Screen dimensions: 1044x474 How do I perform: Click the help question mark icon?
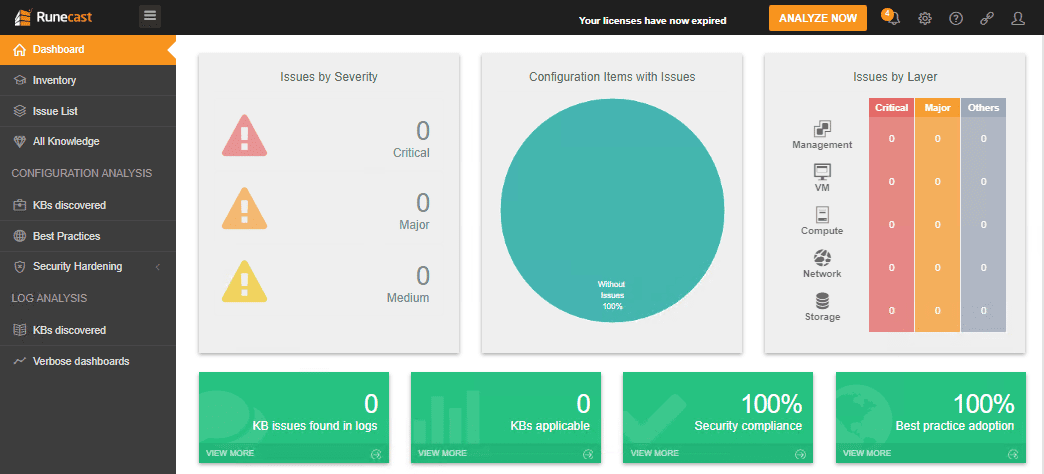click(x=956, y=18)
